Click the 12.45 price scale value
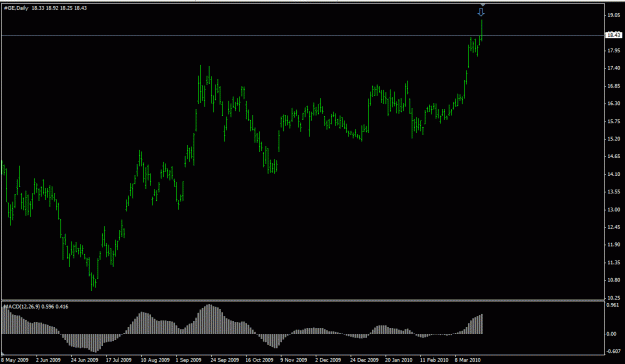 coord(614,227)
